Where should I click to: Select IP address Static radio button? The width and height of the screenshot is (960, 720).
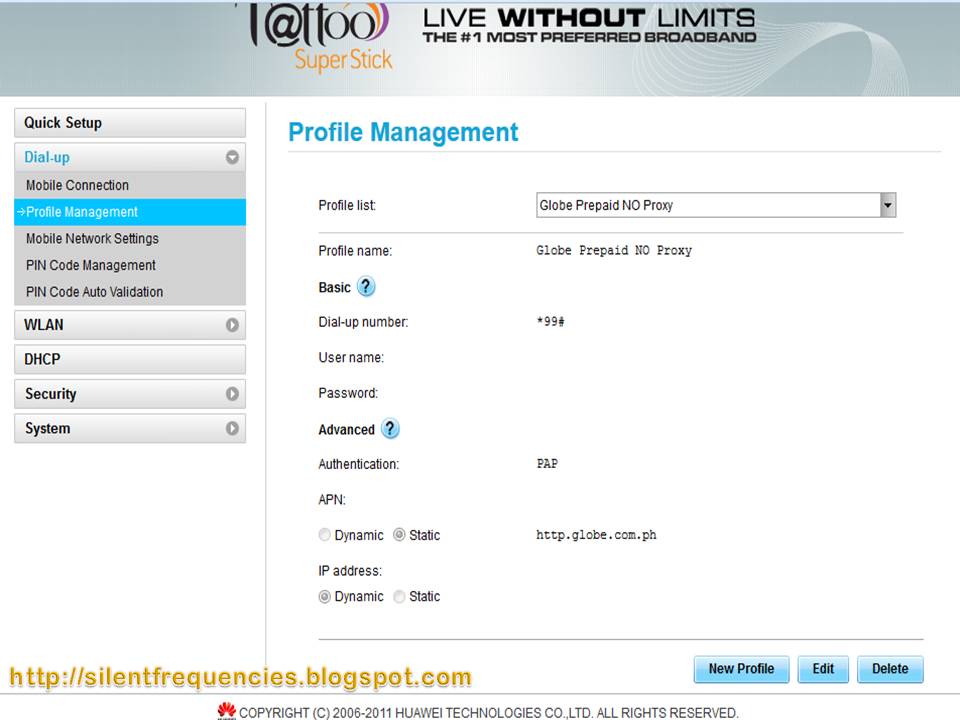point(399,596)
